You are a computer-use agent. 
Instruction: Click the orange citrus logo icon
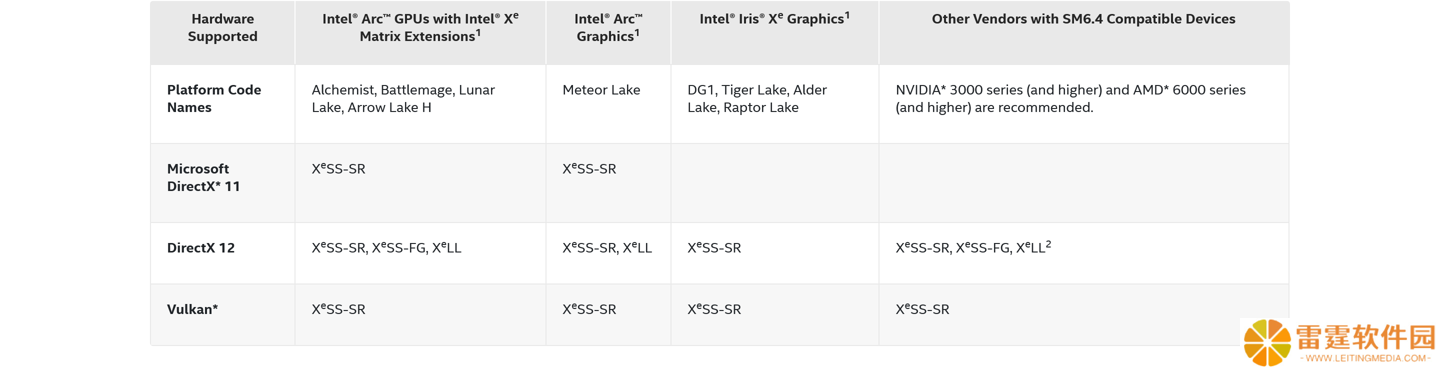pos(1267,343)
